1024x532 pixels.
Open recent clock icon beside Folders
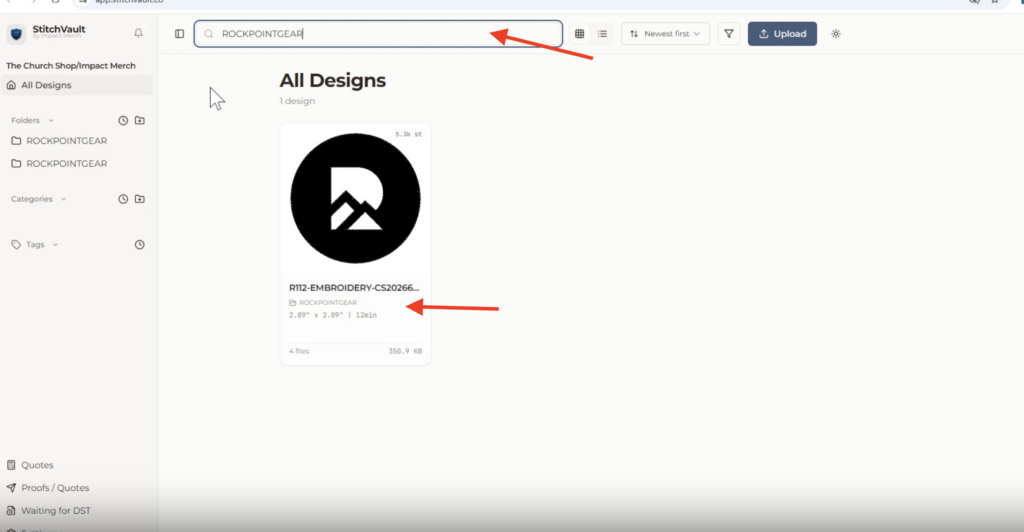click(x=123, y=120)
